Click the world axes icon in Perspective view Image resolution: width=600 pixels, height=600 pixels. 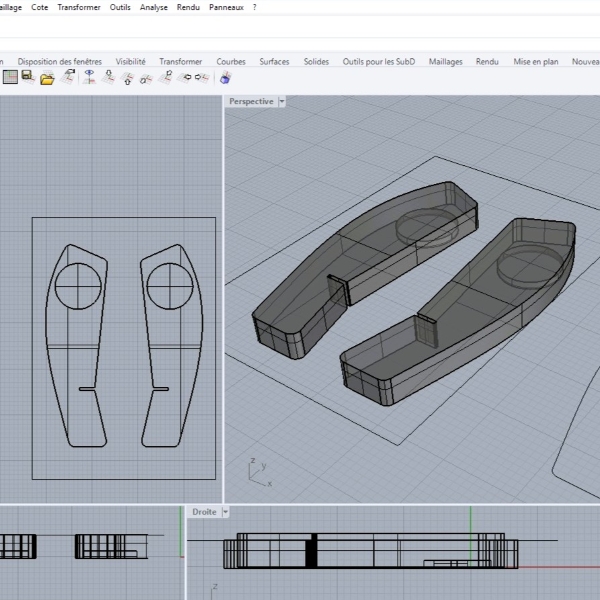coord(258,472)
